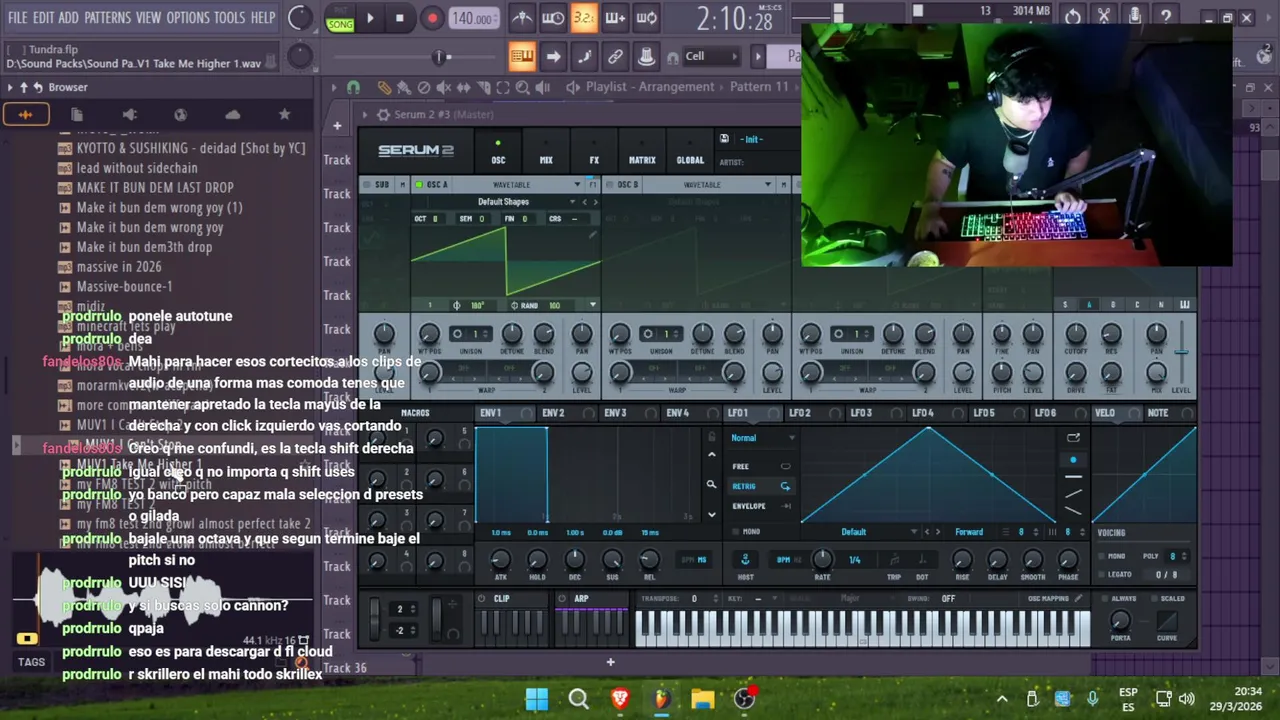This screenshot has width=1280, height=720.
Task: Select LFO ENVELOPE trigger mode
Action: coord(760,506)
